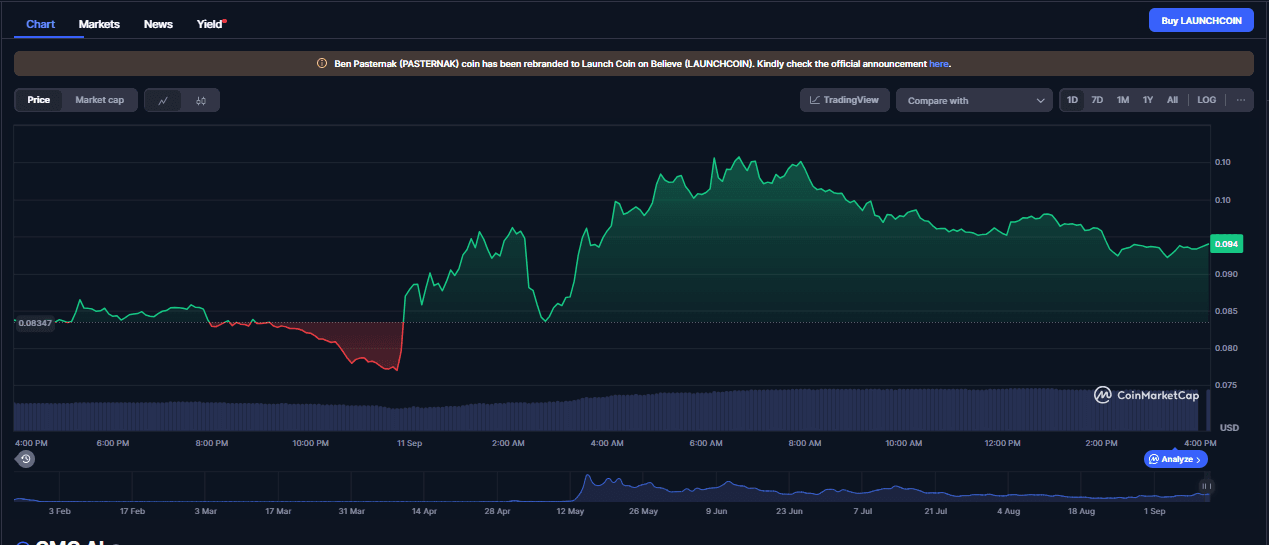Select the 1D time range

pyautogui.click(x=1072, y=100)
